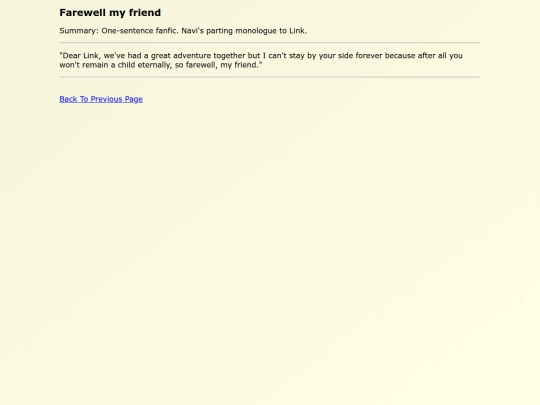The image size is (540, 405).
Task: Click the word "because" in the story
Action: click(400, 55)
